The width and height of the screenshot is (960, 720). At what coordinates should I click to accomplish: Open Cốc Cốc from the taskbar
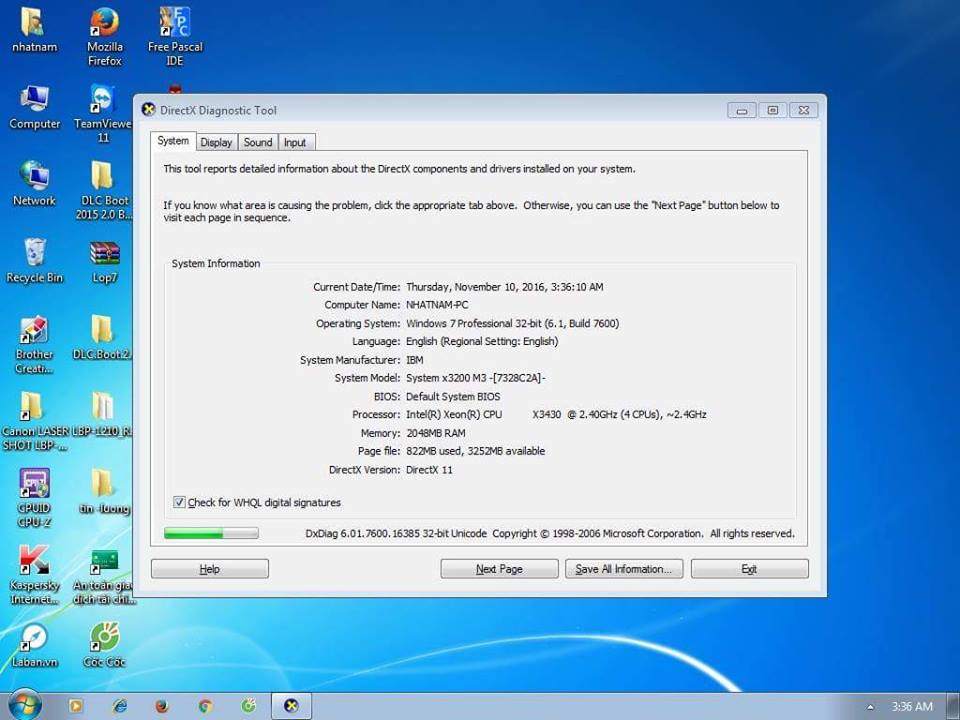click(x=248, y=707)
